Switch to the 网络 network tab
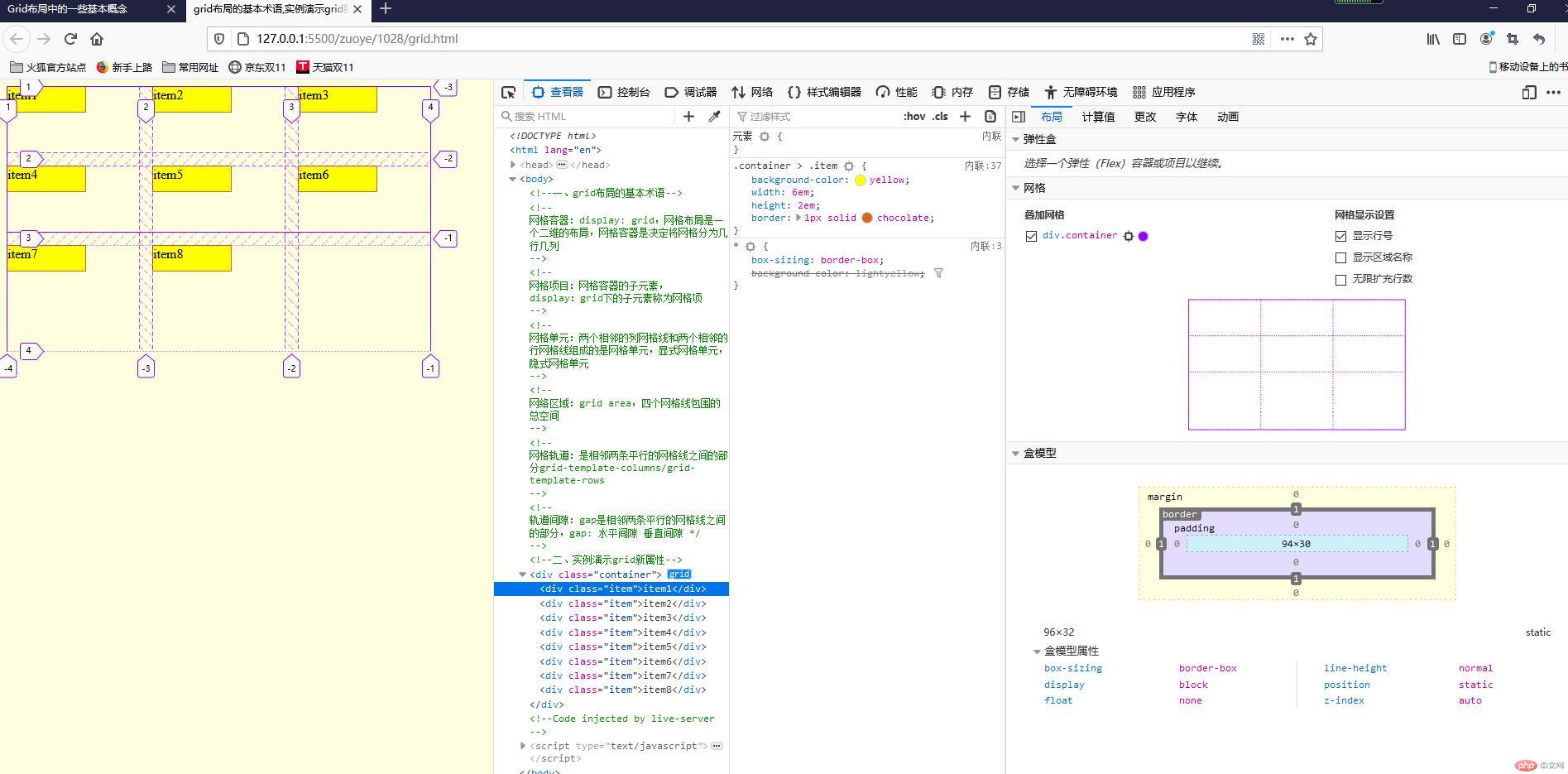1568x774 pixels. [752, 92]
